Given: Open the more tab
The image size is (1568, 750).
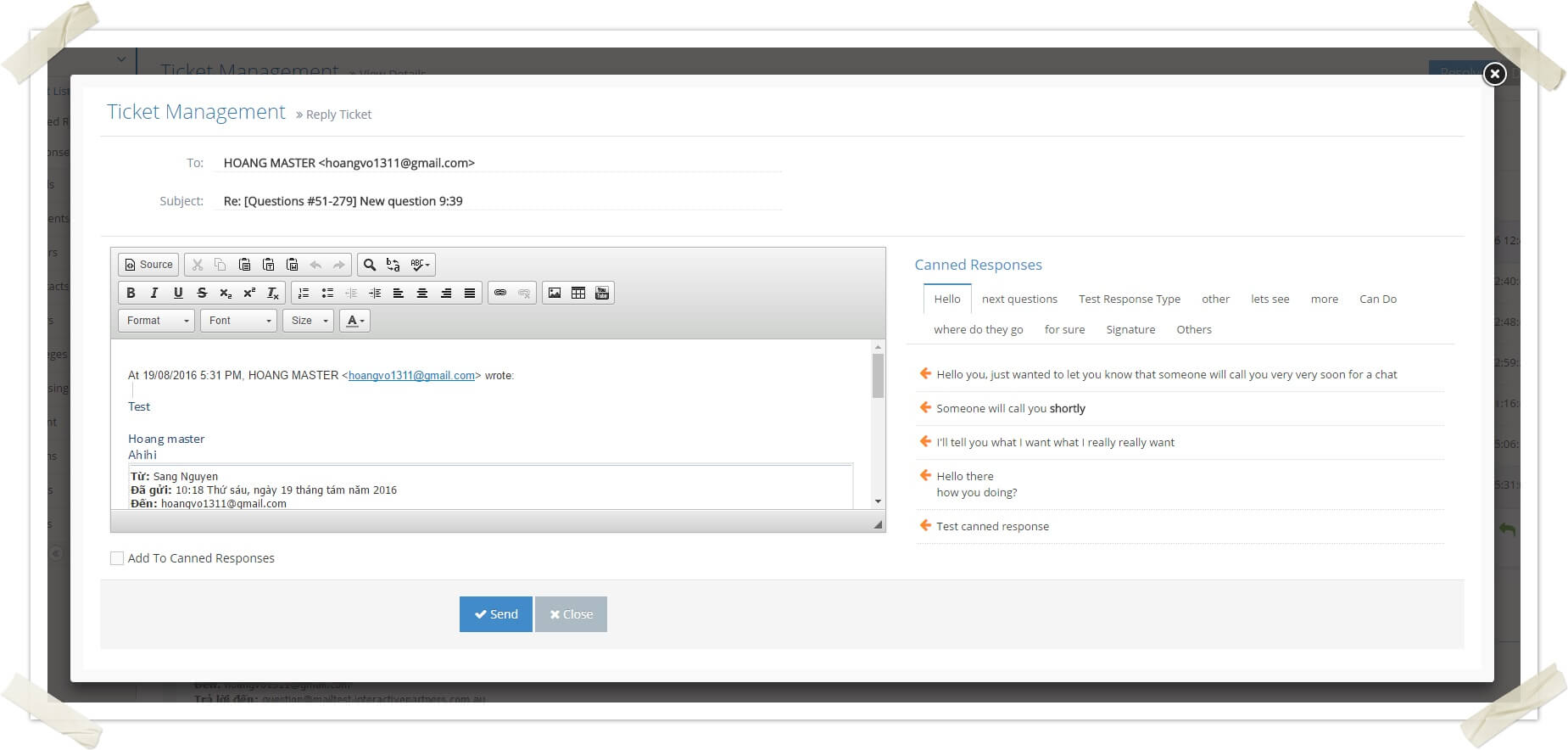Looking at the screenshot, I should pyautogui.click(x=1325, y=299).
